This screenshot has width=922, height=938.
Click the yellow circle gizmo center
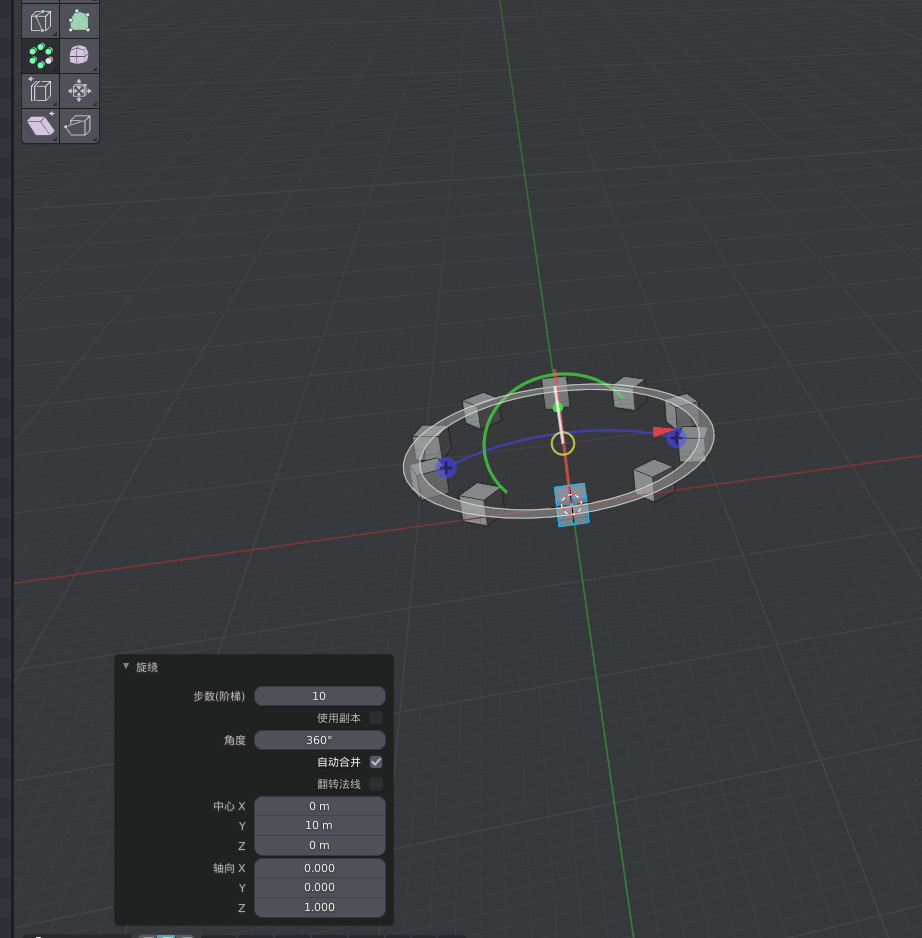tap(562, 444)
